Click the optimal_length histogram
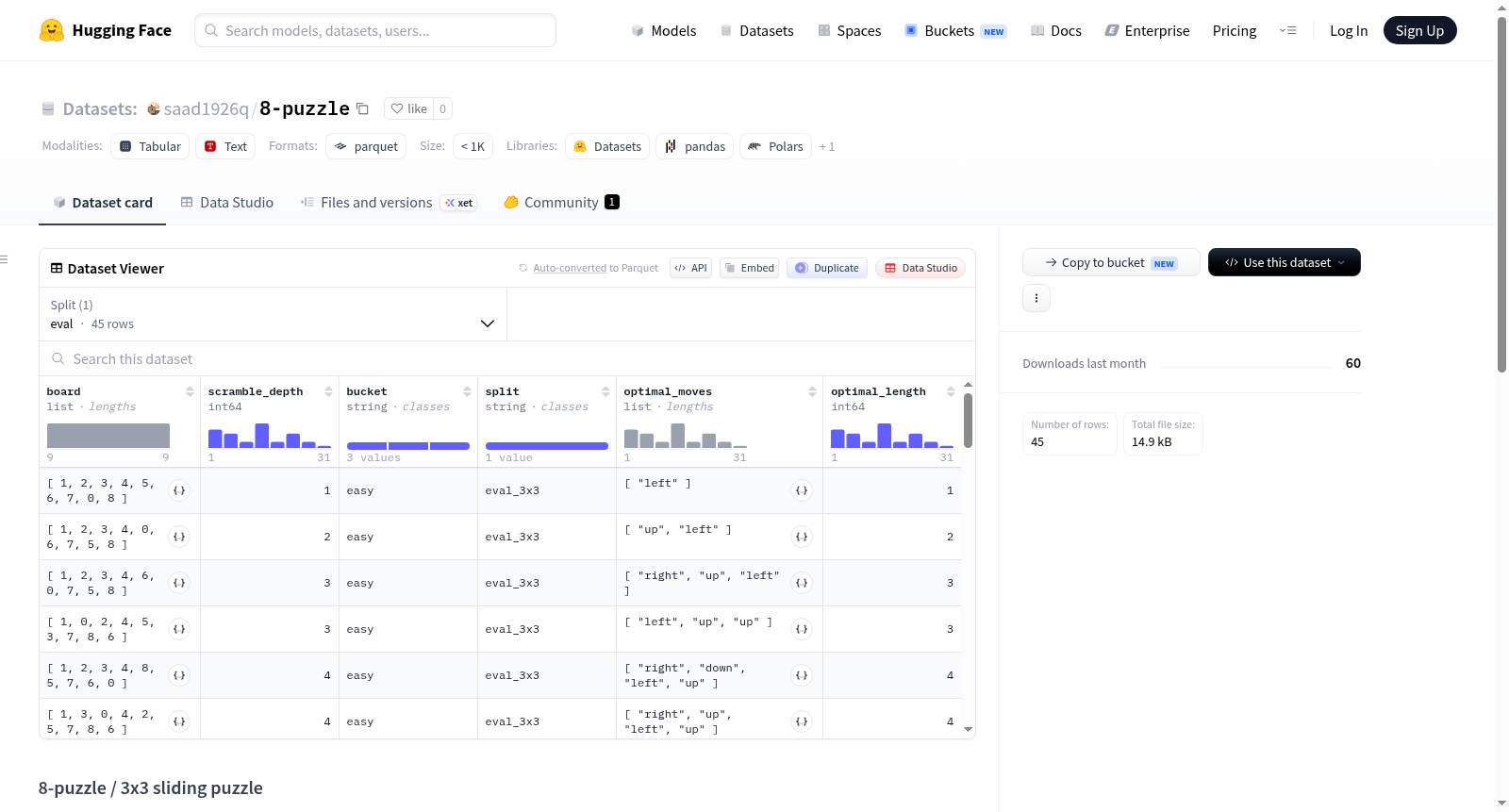 [892, 436]
